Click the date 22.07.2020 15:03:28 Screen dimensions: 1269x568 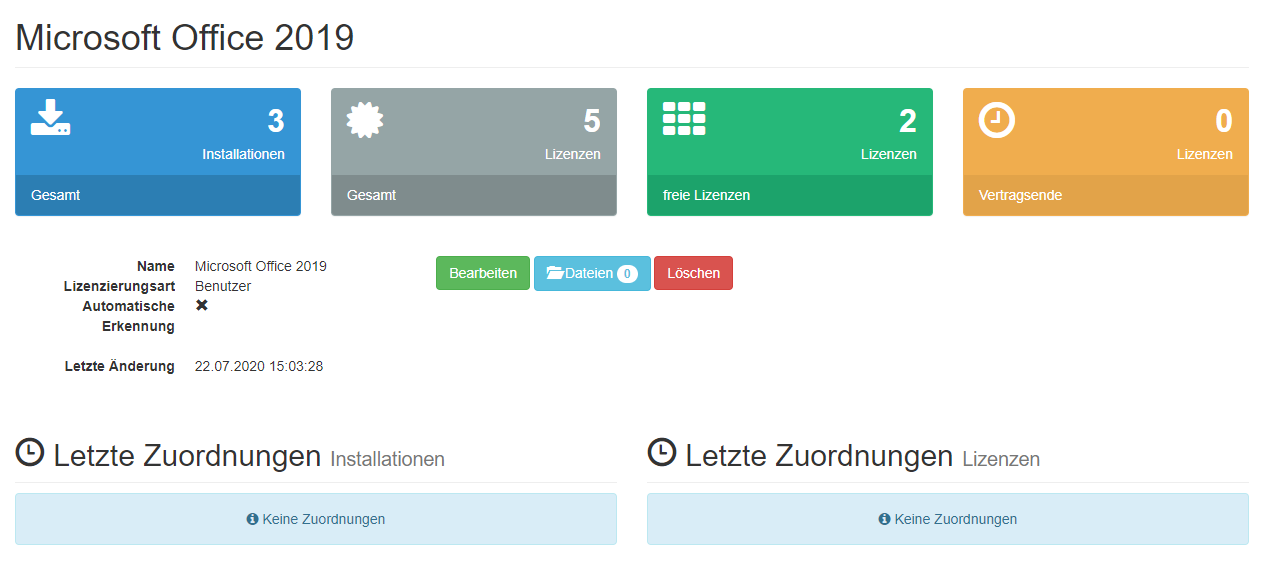pos(259,366)
